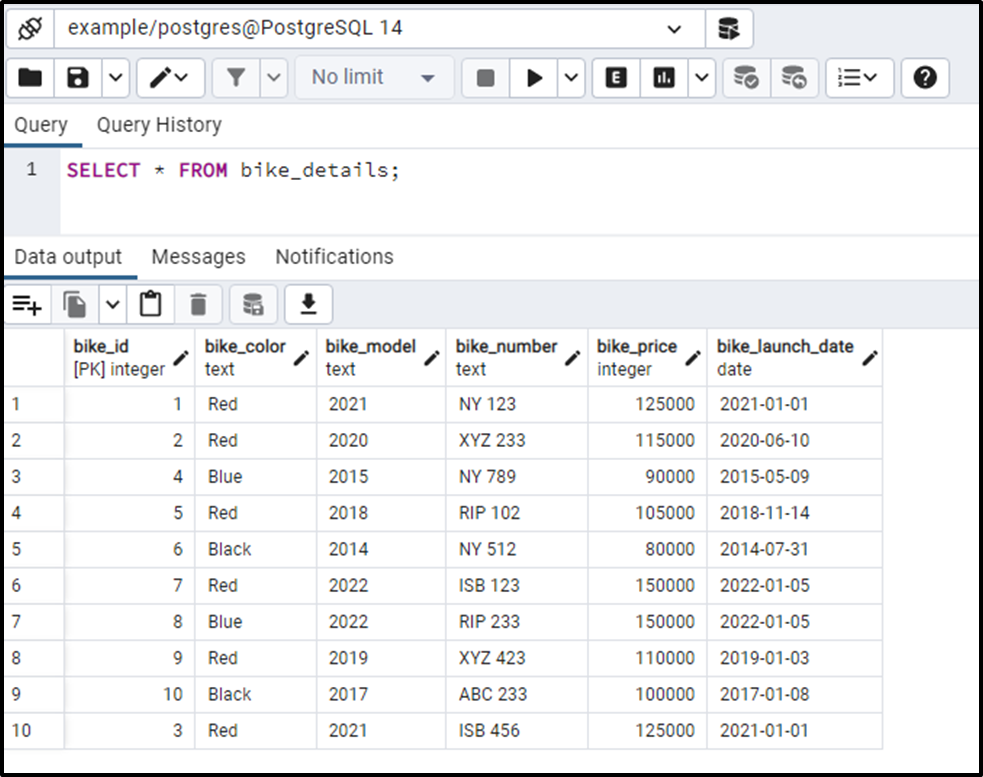Click the Commit database icon
The height and width of the screenshot is (777, 983).
point(746,78)
